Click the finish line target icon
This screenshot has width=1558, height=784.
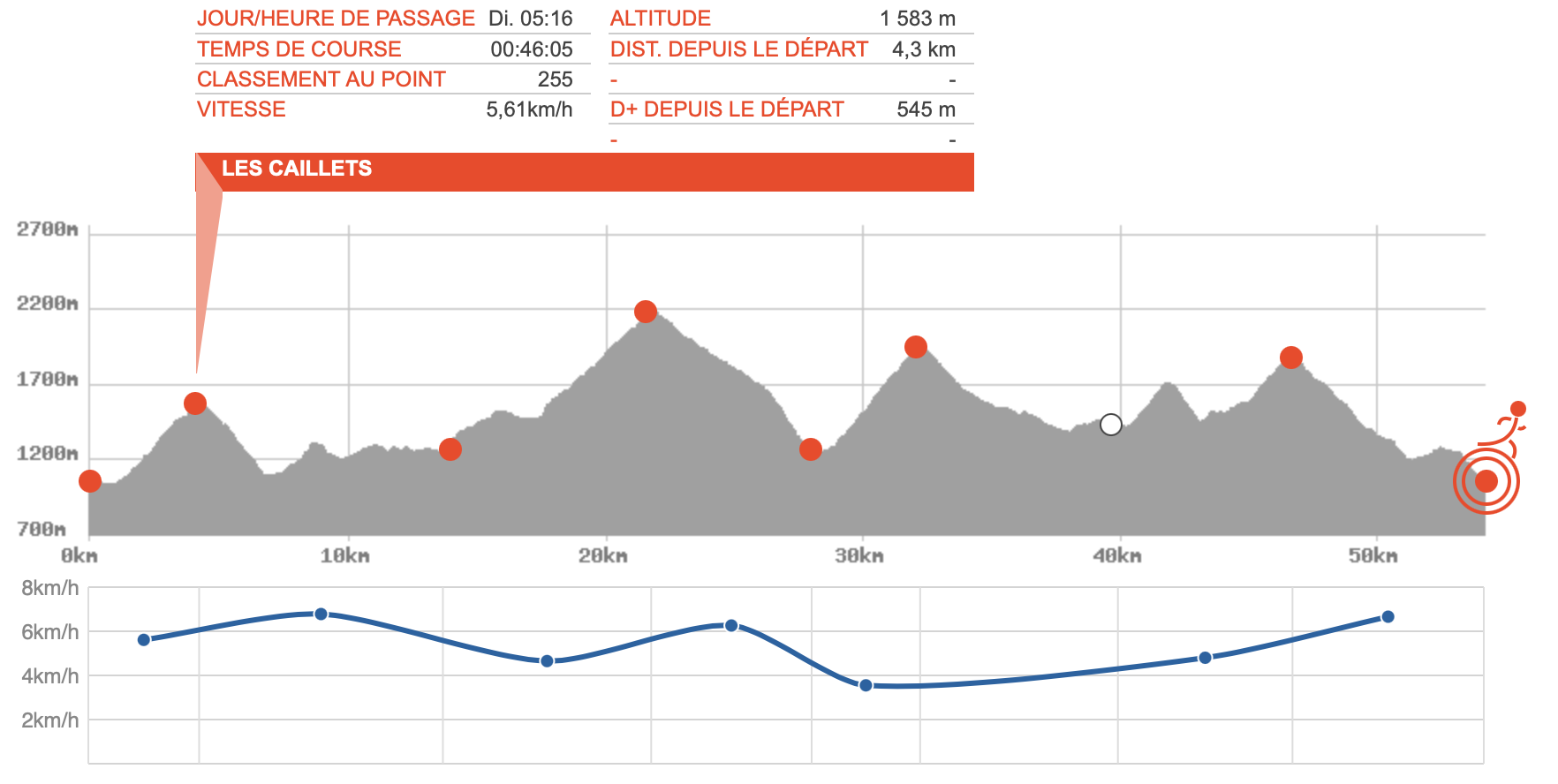1486,481
